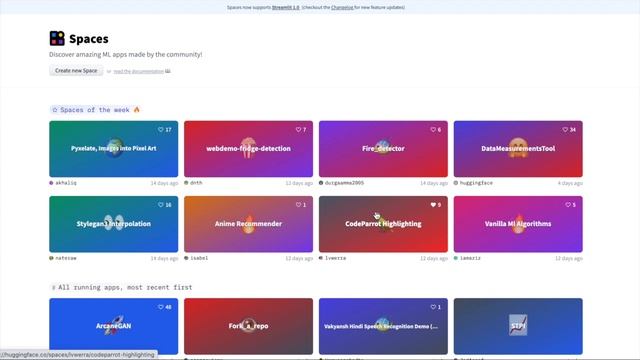
Task: Open the webdemo-fridge-detection card
Action: pyautogui.click(x=248, y=149)
